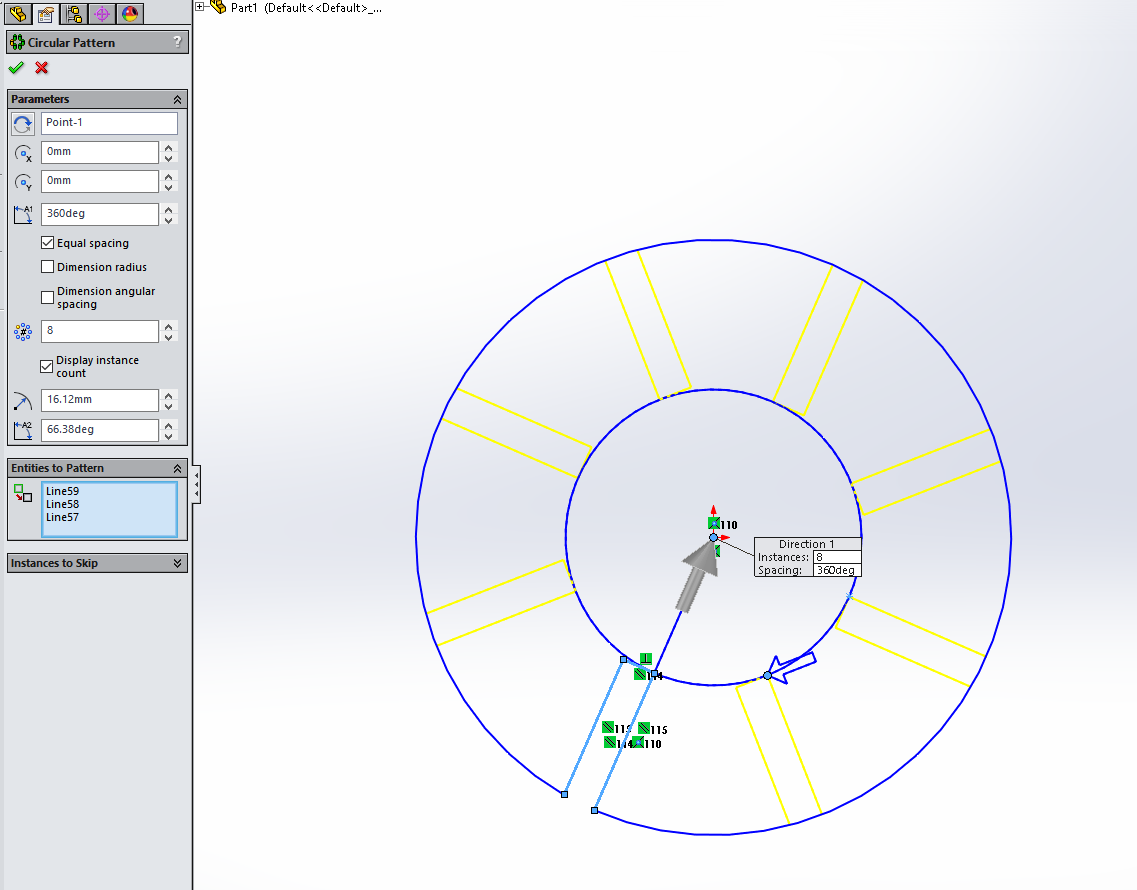Select Line57 in entities list

pyautogui.click(x=62, y=517)
